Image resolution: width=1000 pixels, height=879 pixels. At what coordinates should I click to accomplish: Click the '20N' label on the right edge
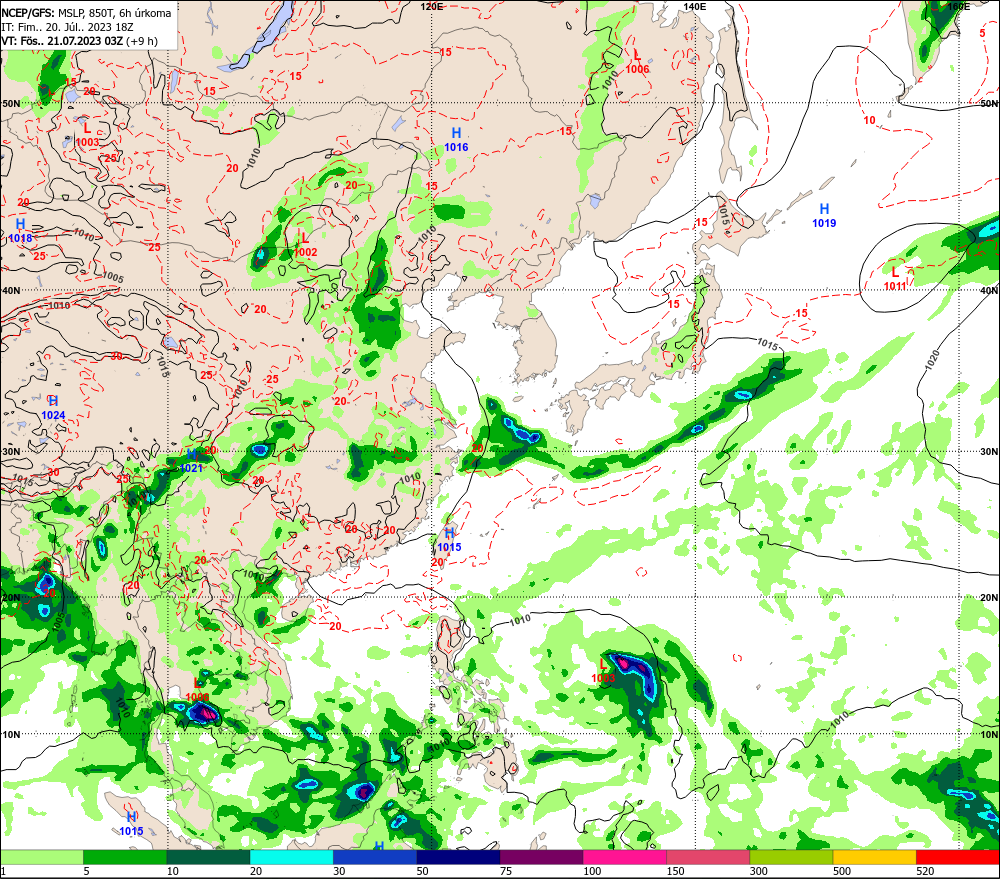[x=989, y=598]
